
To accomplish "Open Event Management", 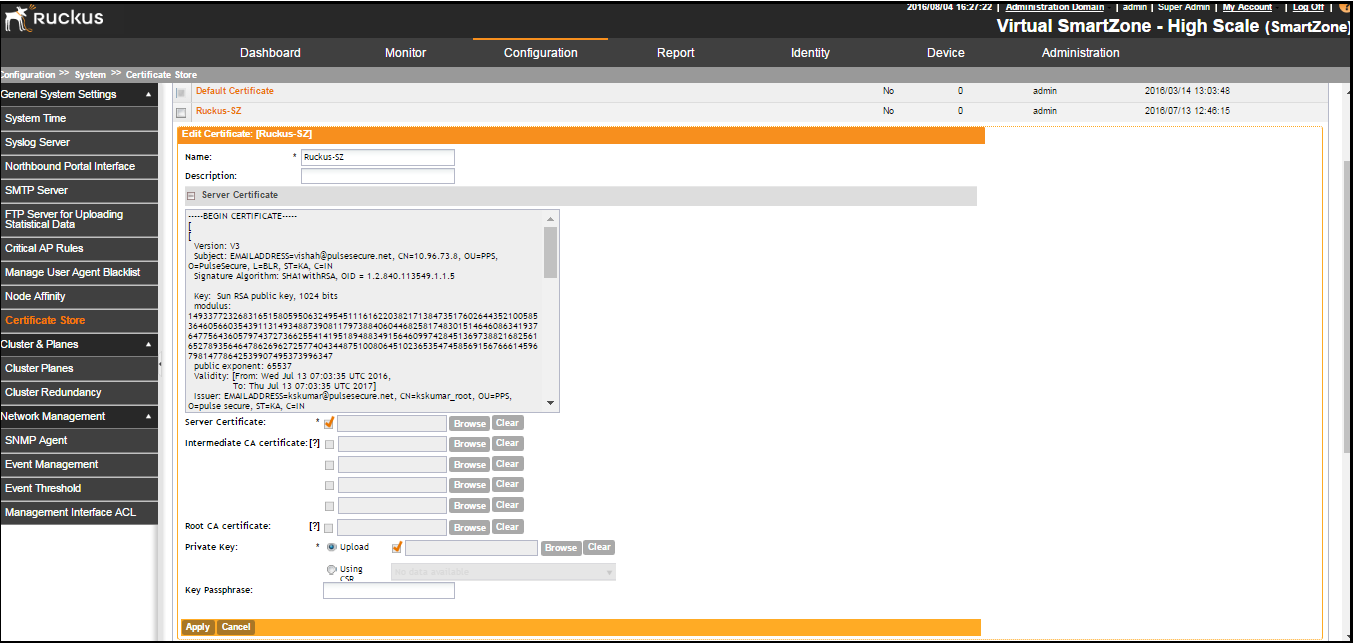I will [79, 464].
